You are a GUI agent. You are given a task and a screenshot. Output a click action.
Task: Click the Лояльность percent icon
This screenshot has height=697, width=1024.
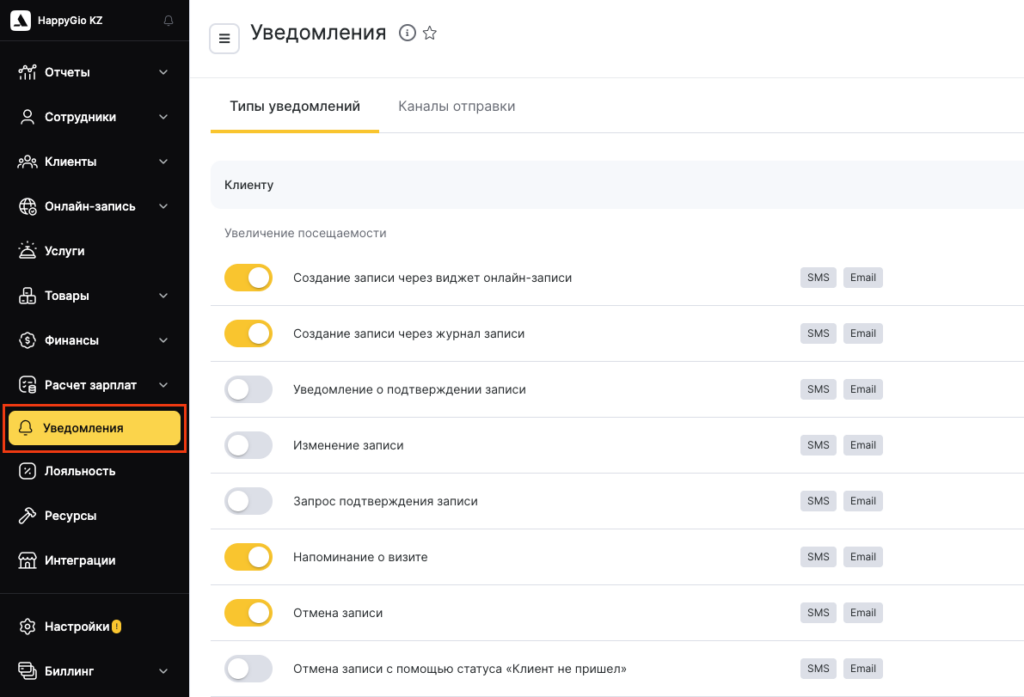[x=27, y=471]
